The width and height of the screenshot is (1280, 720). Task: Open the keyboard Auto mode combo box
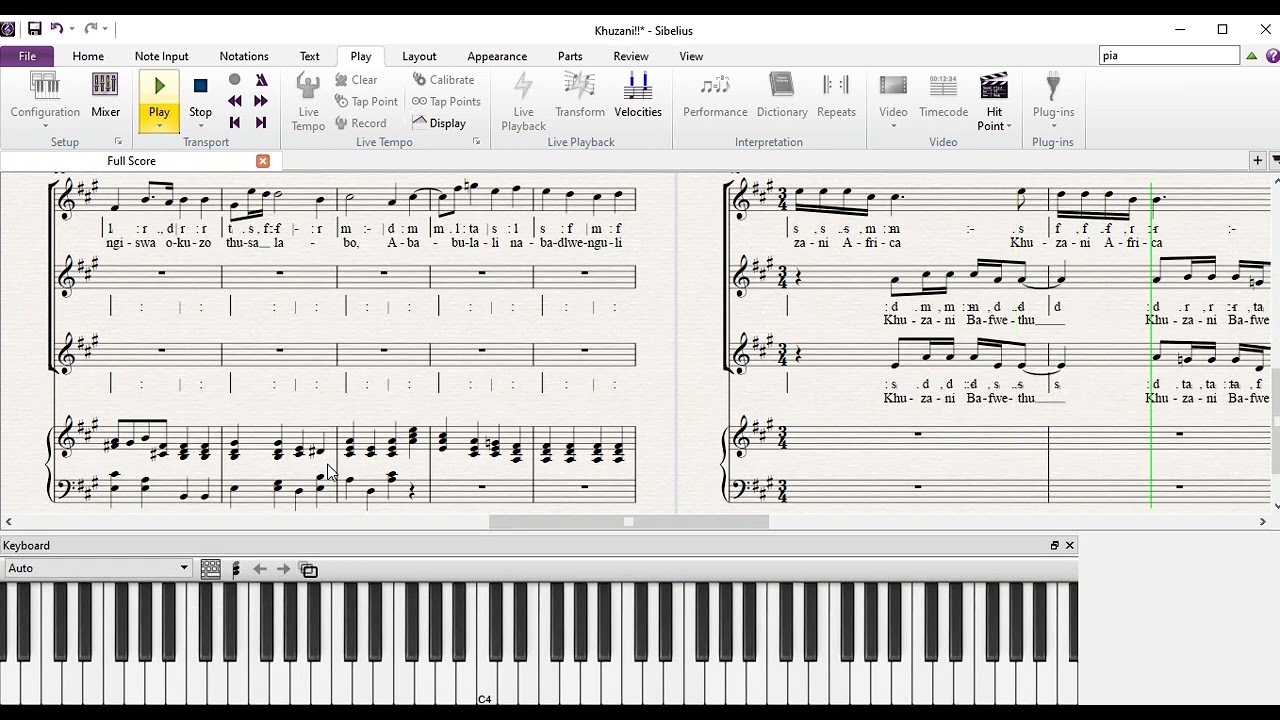[x=97, y=568]
